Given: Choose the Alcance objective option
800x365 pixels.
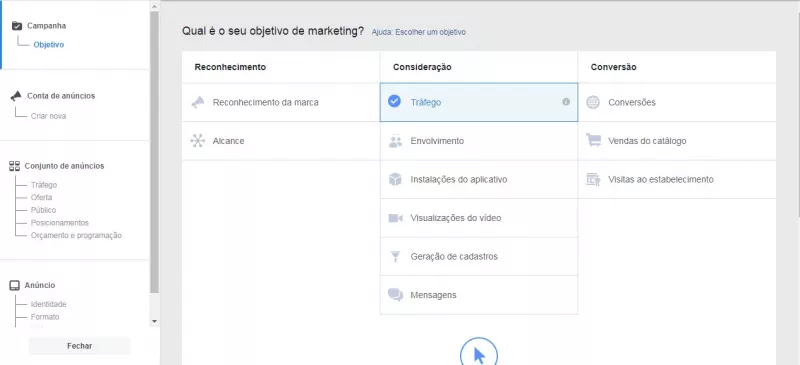Looking at the screenshot, I should coord(281,141).
